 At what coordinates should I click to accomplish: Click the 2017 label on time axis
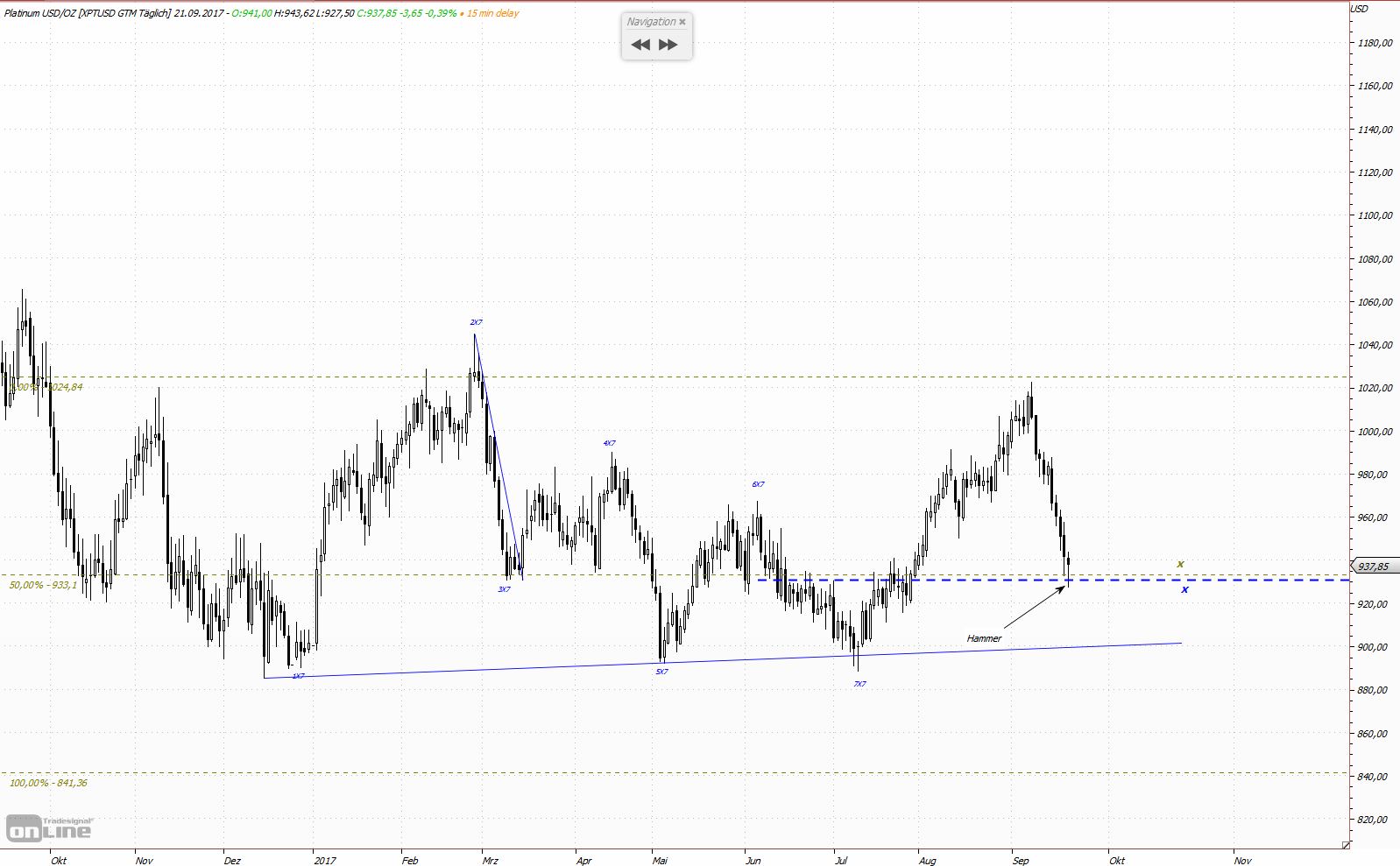pyautogui.click(x=324, y=861)
